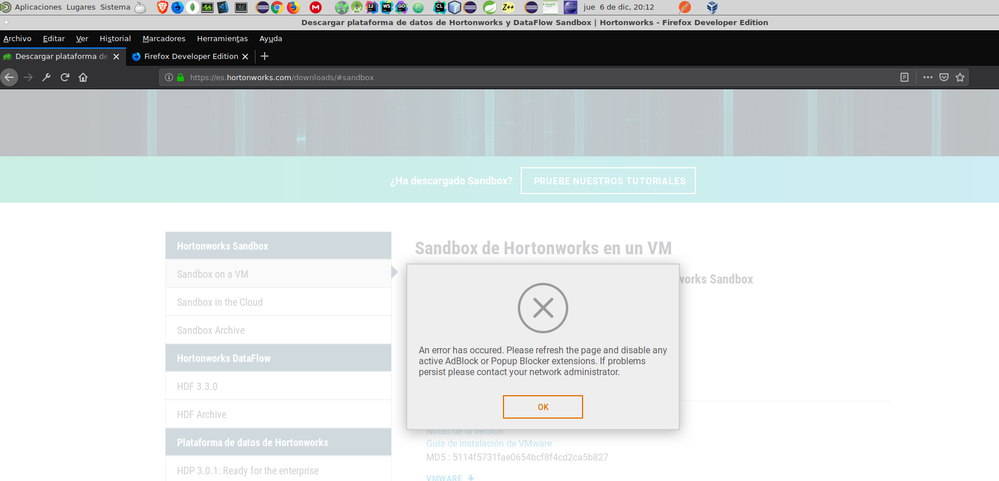
Task: Launch Android Studio from the panel
Action: tap(357, 7)
